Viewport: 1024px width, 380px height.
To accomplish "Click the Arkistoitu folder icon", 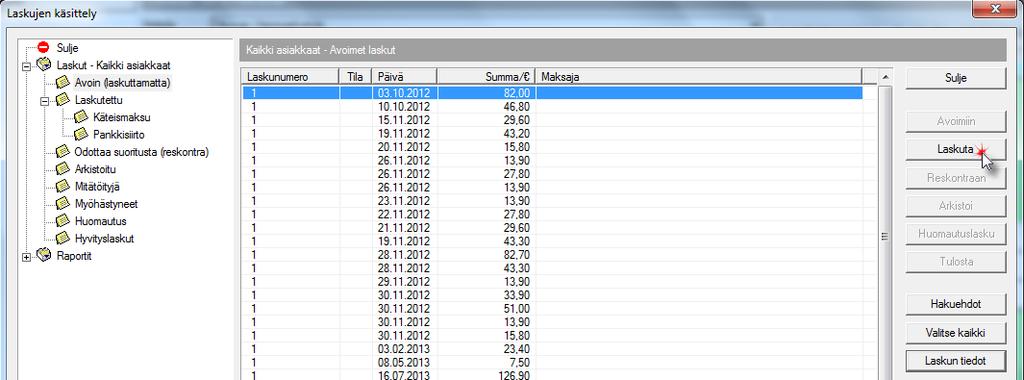I will (63, 168).
